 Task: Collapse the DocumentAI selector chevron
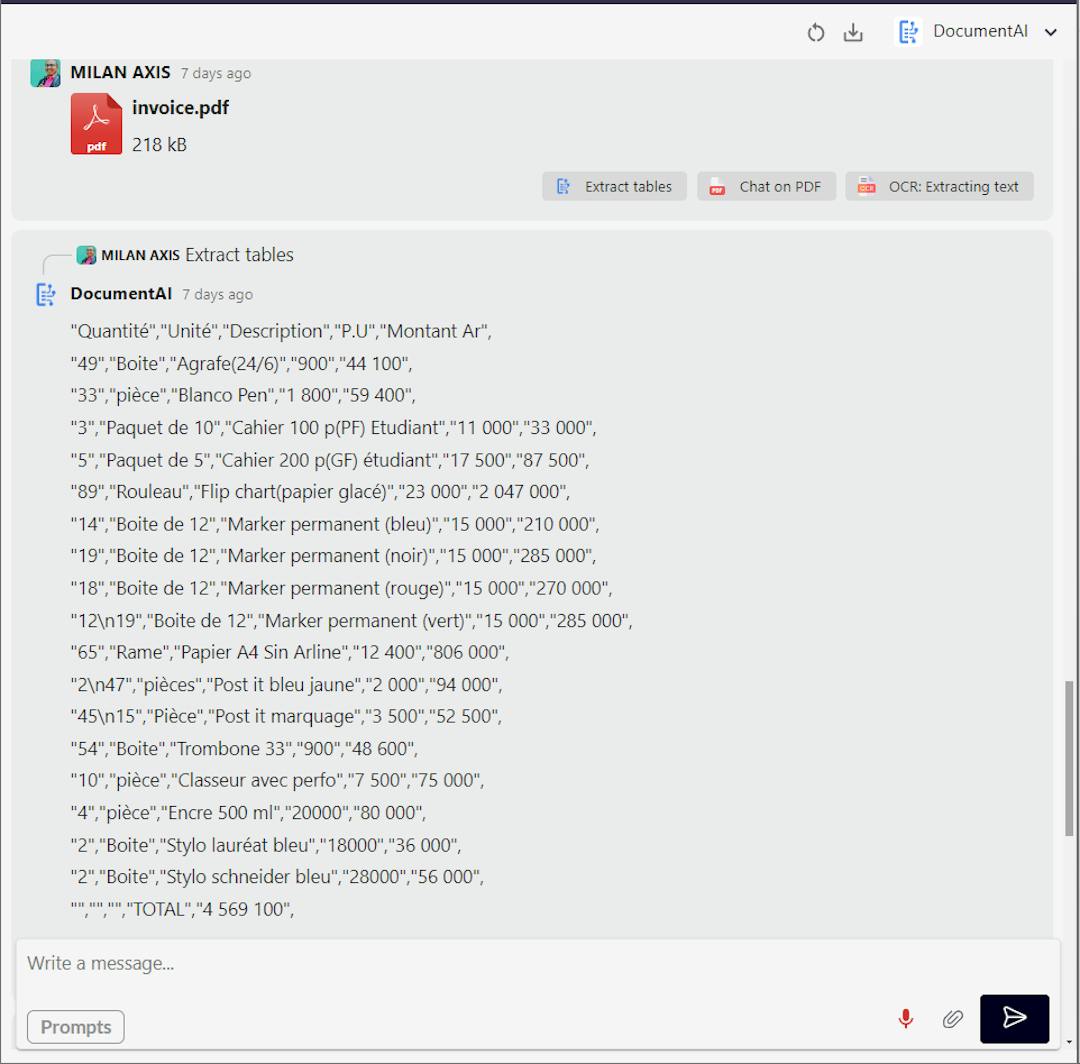coord(1050,31)
